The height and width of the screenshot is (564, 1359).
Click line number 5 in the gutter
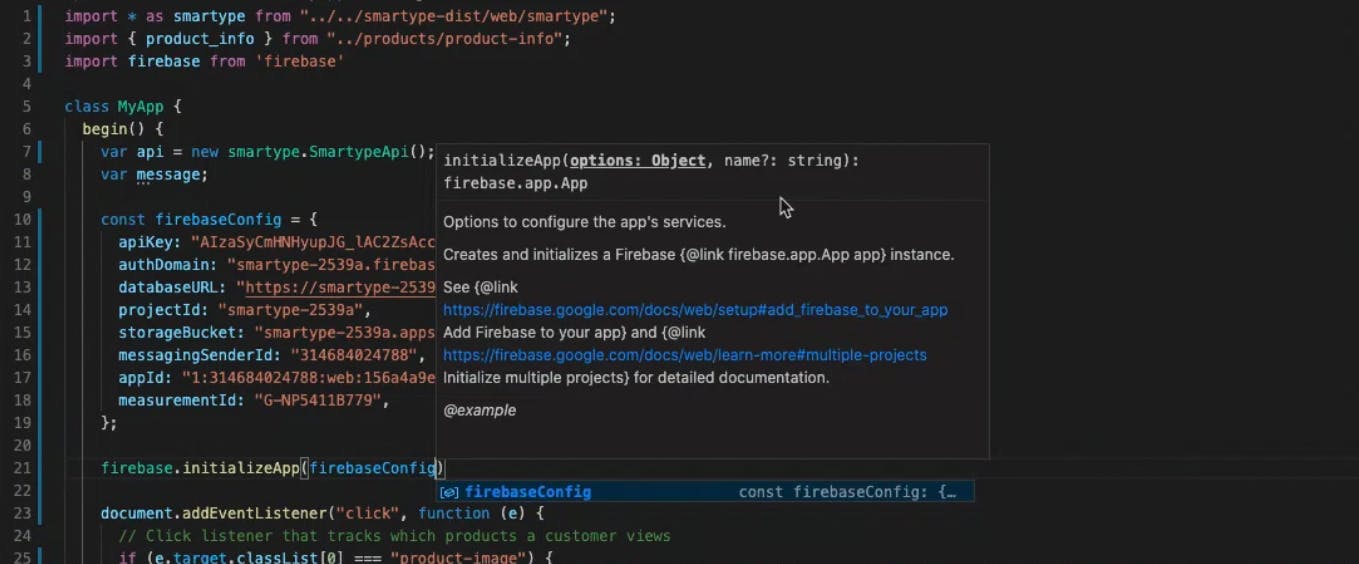click(27, 106)
